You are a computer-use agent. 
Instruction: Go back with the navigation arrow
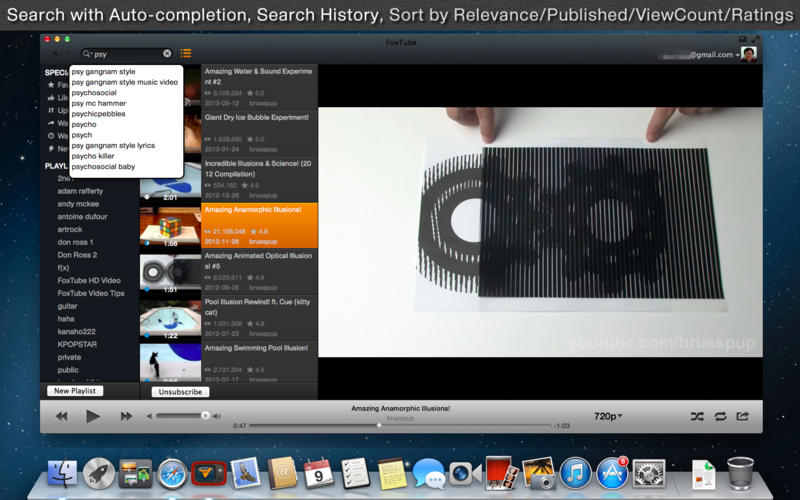pyautogui.click(x=55, y=54)
